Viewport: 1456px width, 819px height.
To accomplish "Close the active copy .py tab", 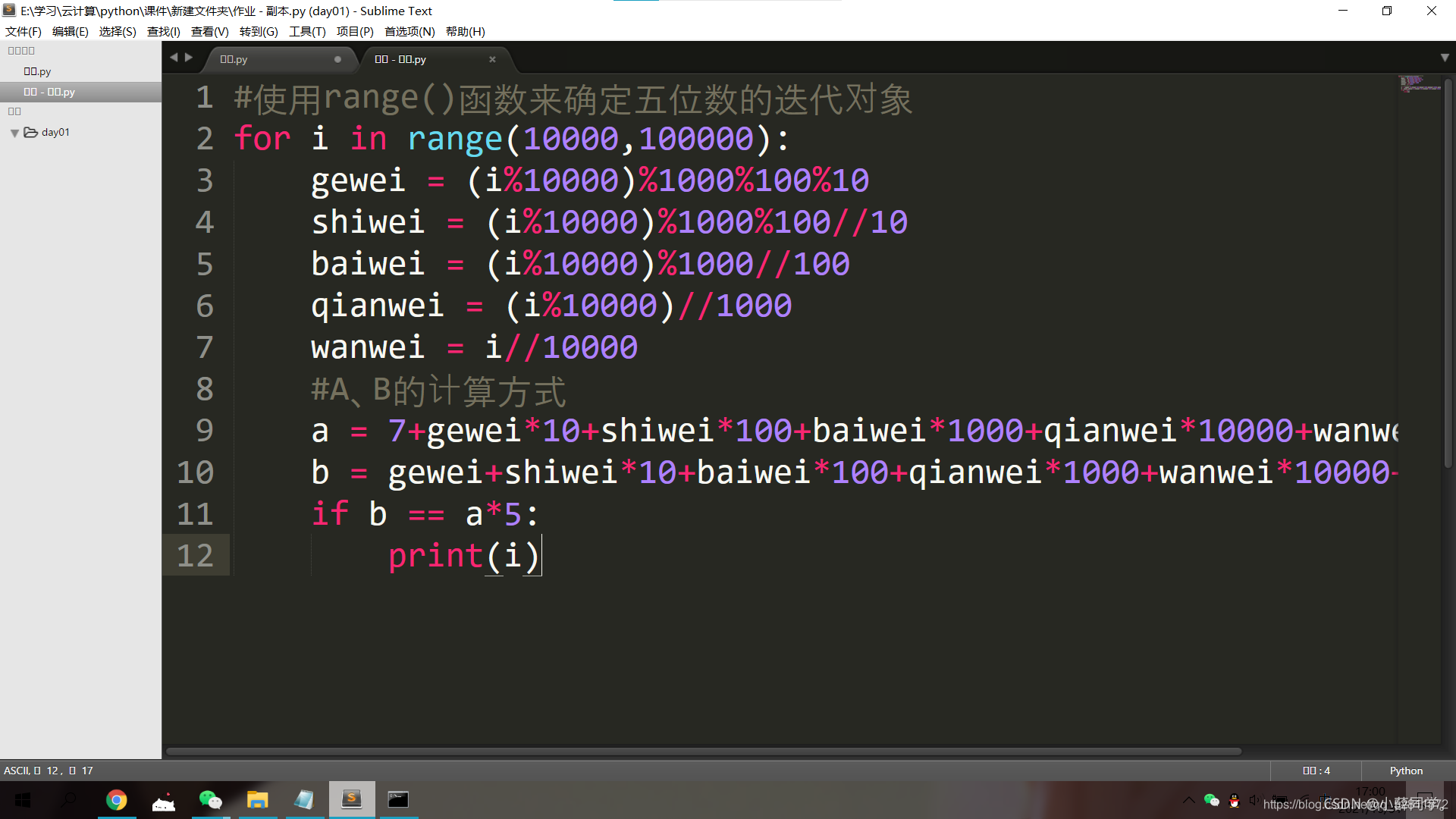I will click(492, 59).
